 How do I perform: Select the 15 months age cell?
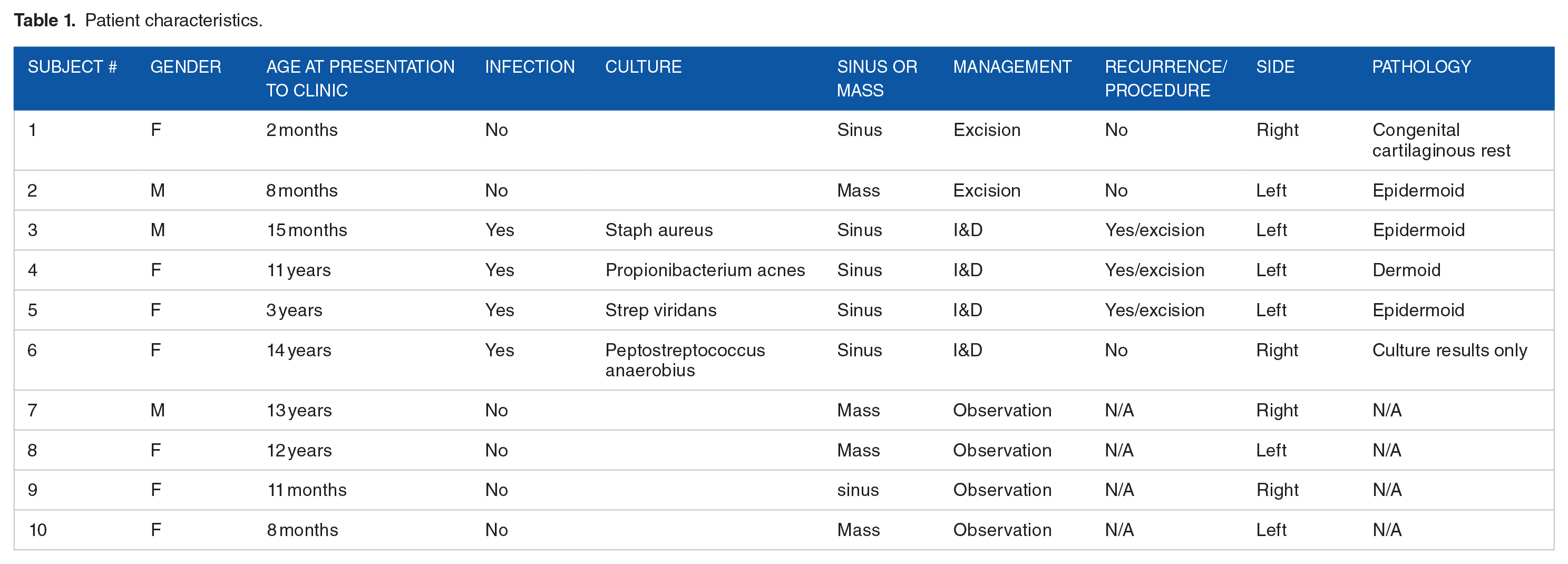click(x=307, y=230)
